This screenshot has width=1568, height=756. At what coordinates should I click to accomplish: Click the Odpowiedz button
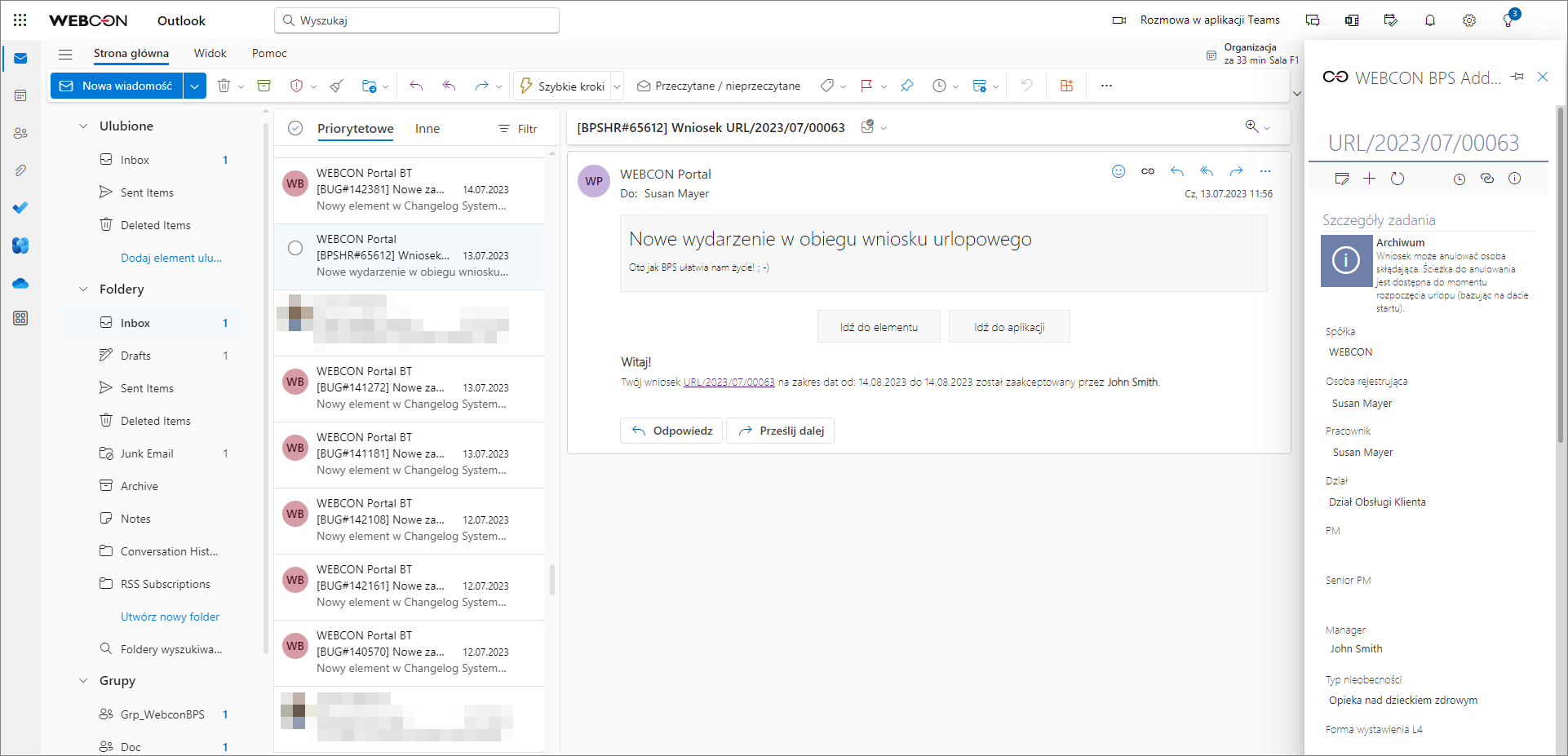[x=672, y=431]
